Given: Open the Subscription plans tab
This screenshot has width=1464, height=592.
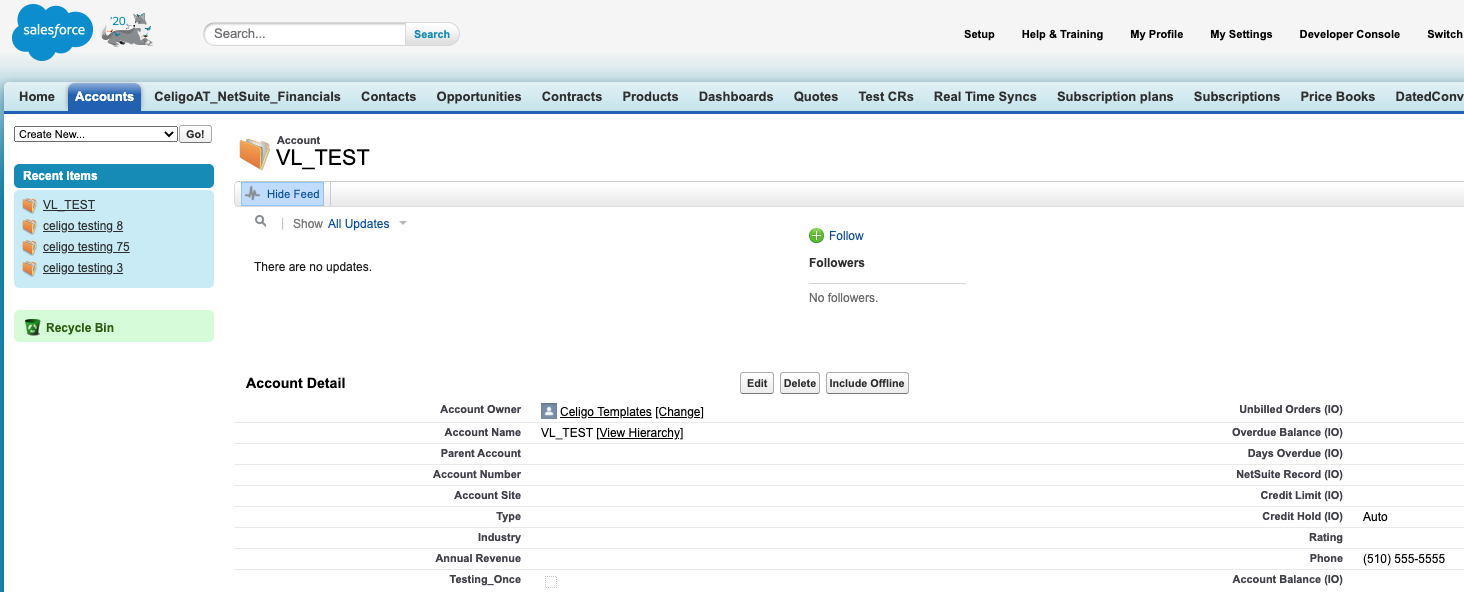Looking at the screenshot, I should point(1115,97).
